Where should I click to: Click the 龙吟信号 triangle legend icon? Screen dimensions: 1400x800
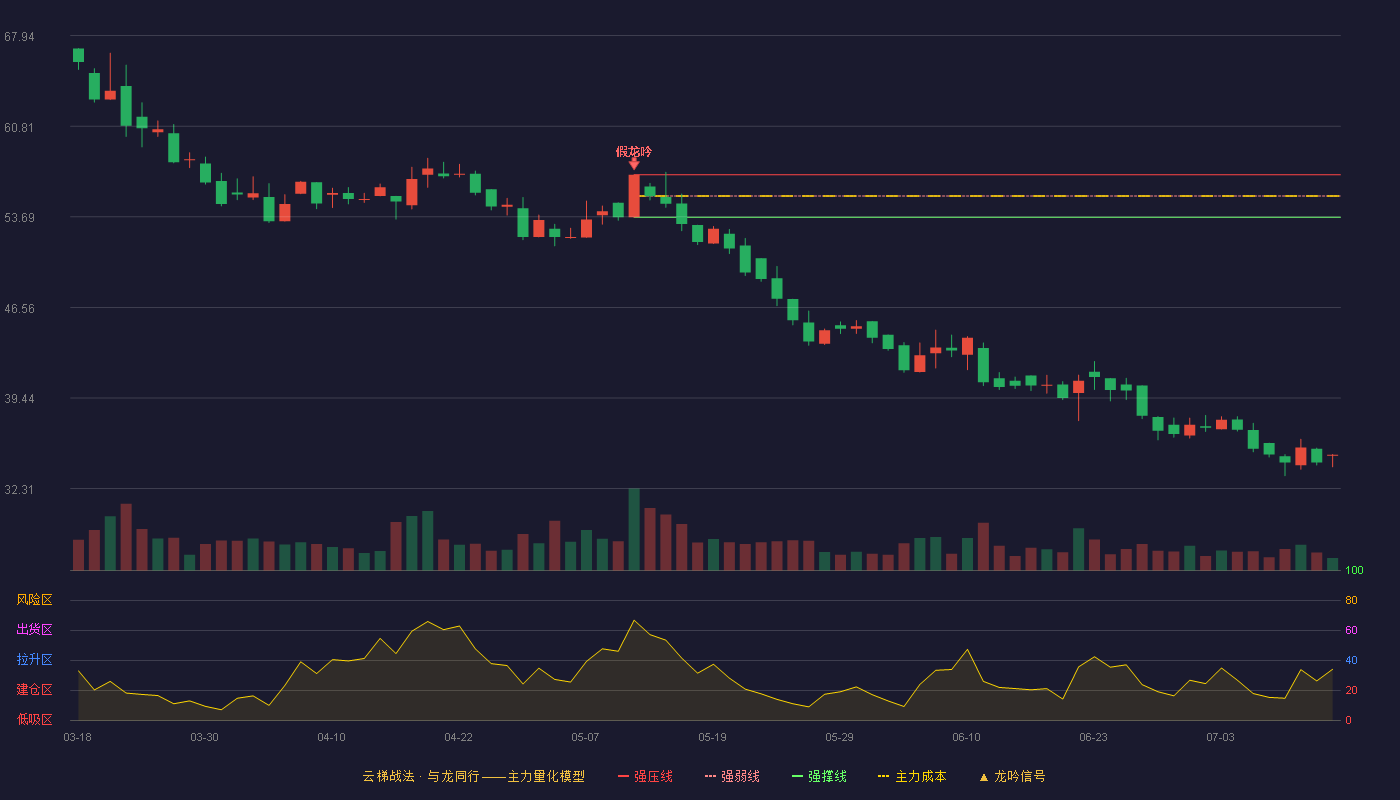click(x=983, y=777)
